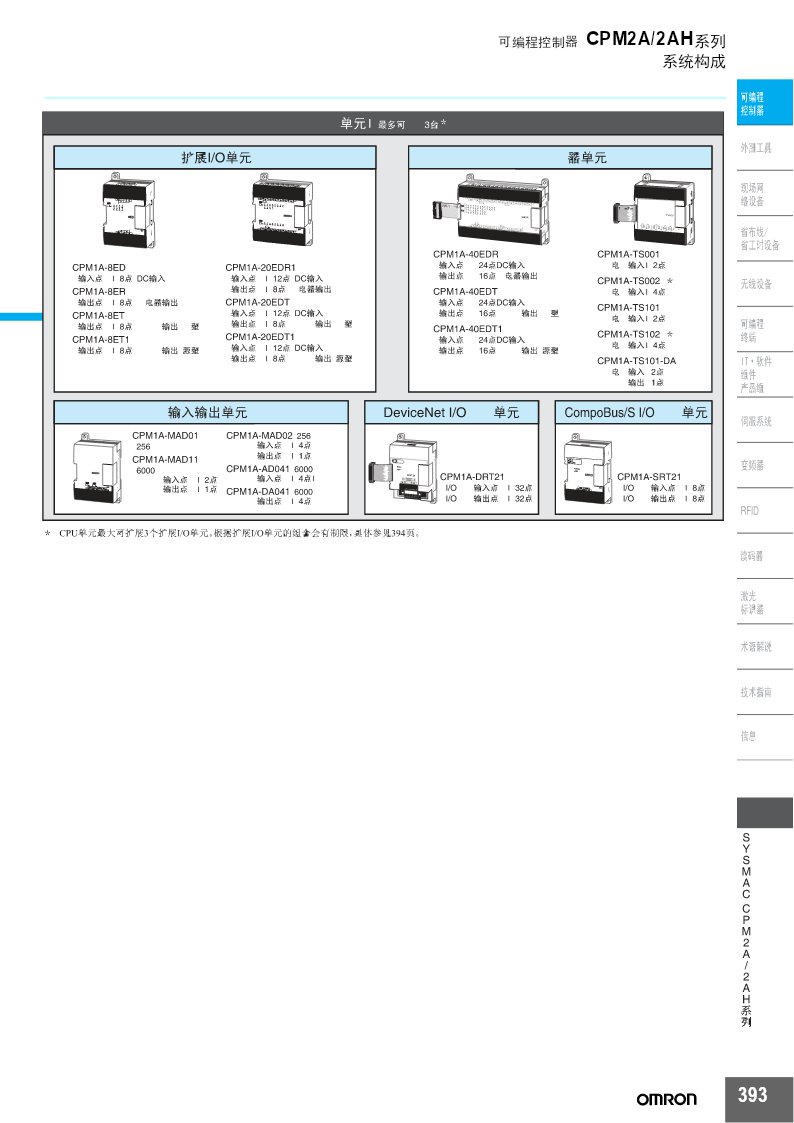Click the CPM1A-AD041 model label
The image size is (794, 1123).
[258, 468]
